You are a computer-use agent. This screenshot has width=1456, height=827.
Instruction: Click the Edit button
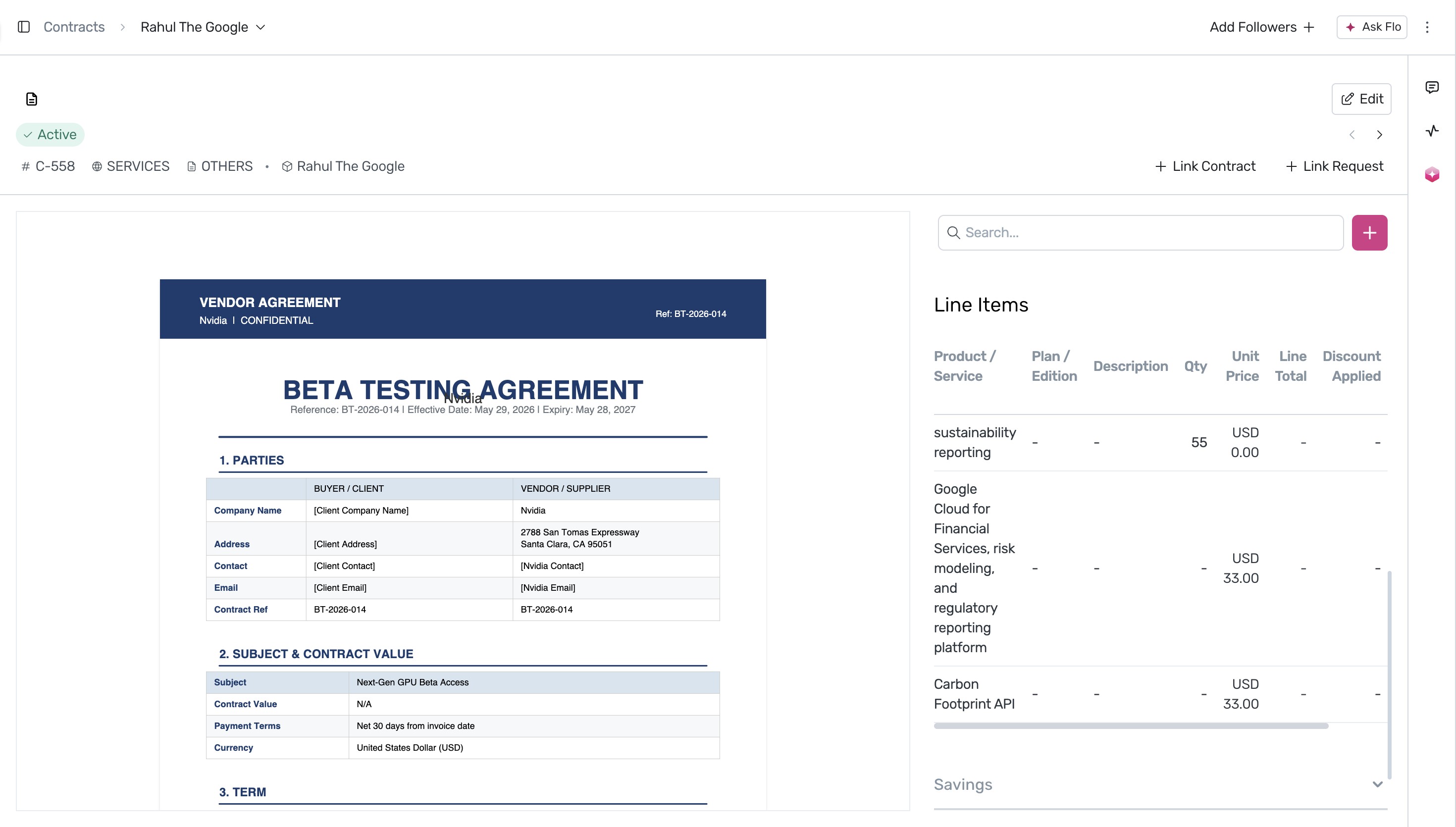coord(1361,99)
